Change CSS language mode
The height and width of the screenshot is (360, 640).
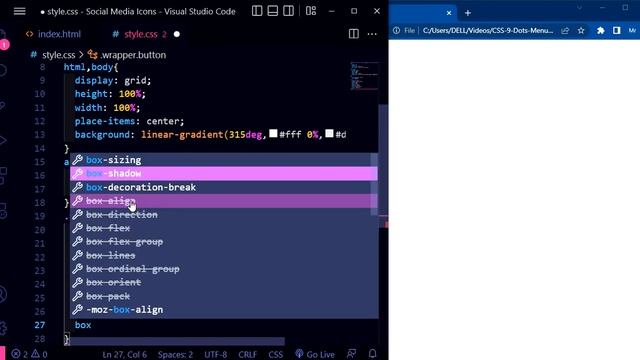pos(276,354)
